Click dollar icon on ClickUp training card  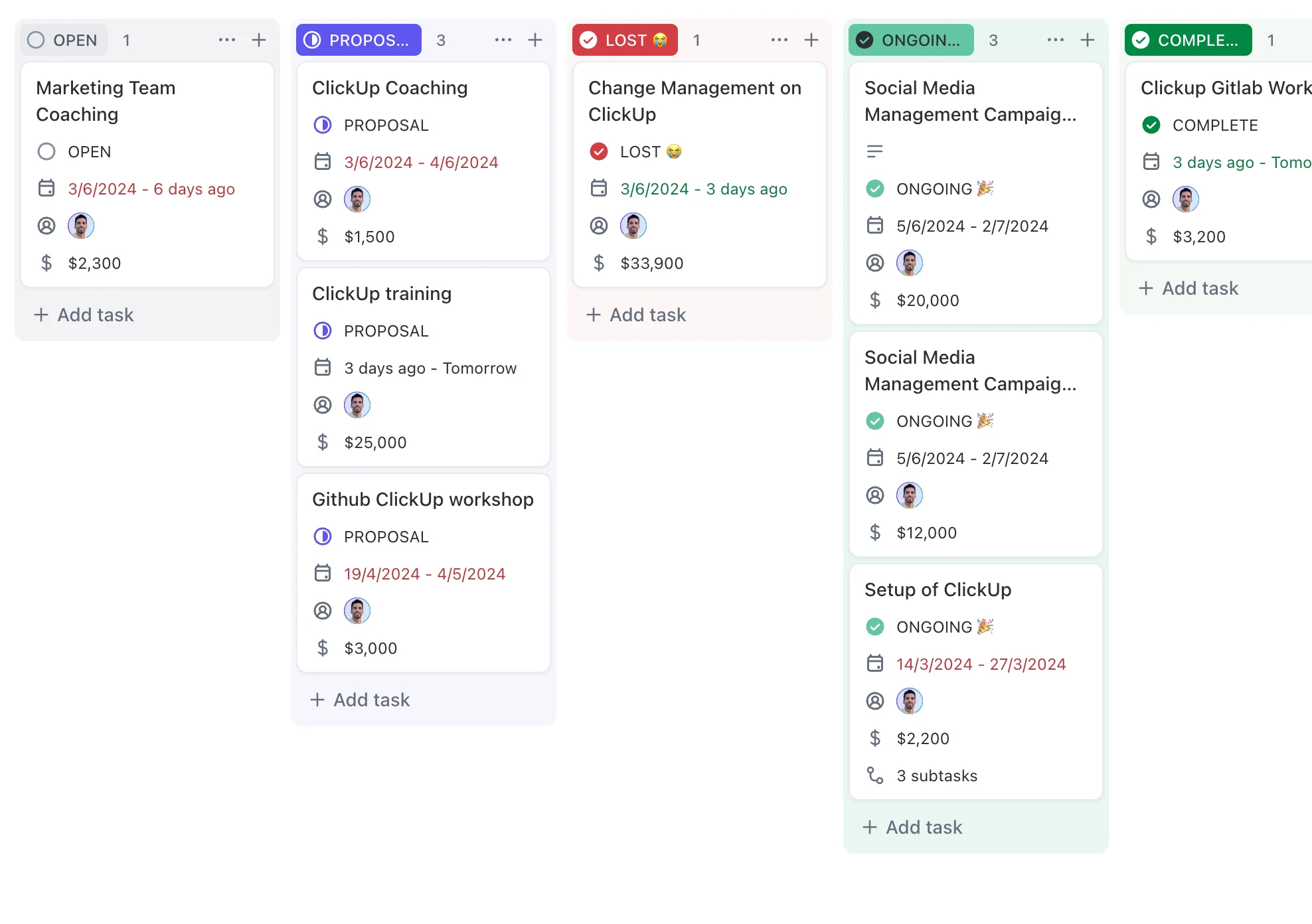pyautogui.click(x=323, y=442)
